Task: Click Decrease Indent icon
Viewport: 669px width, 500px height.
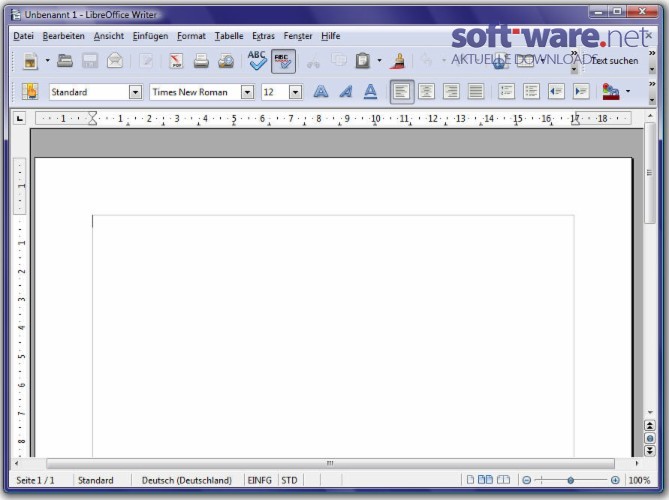Action: [x=556, y=92]
